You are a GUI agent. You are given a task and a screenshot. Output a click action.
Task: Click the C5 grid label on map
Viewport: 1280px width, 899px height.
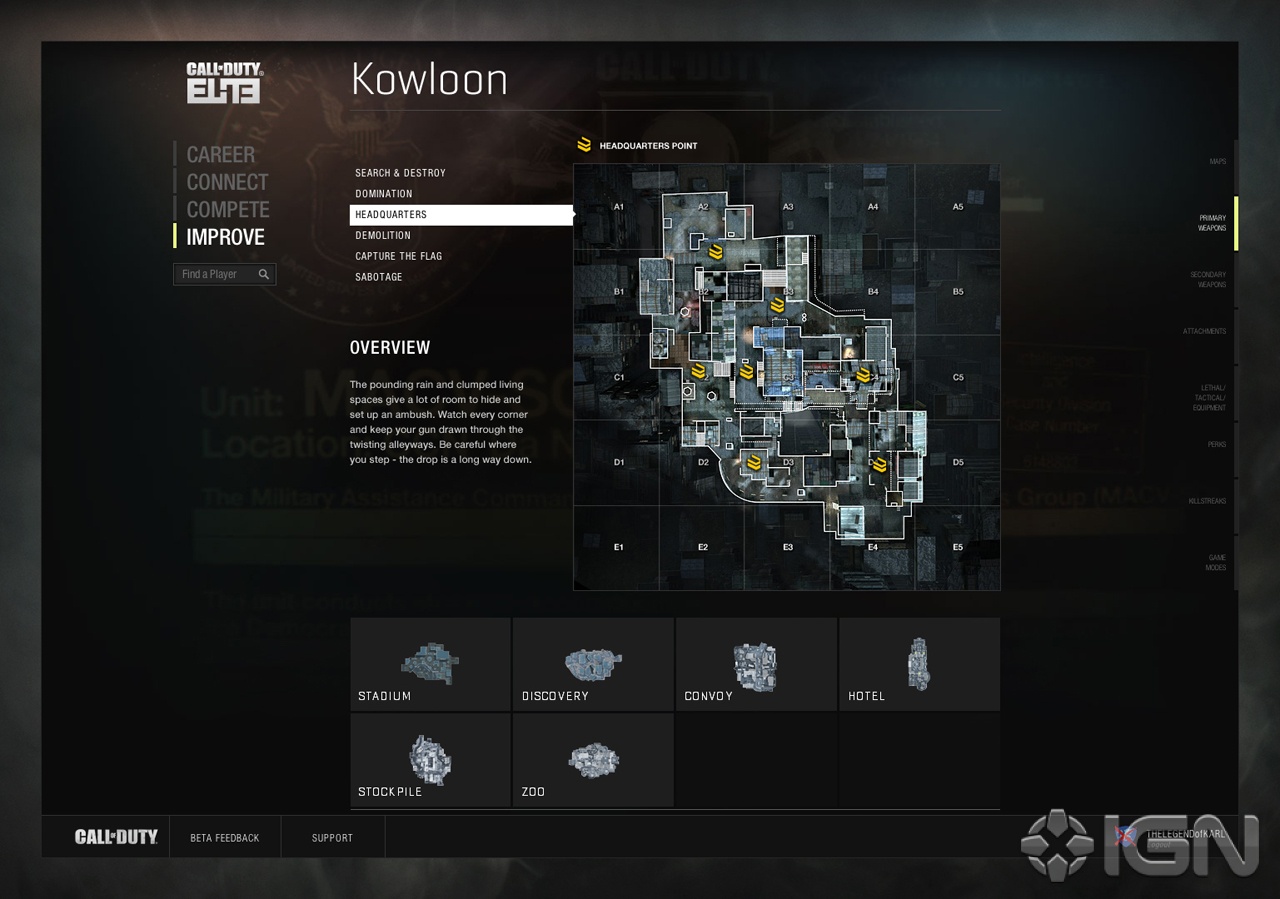tap(958, 377)
